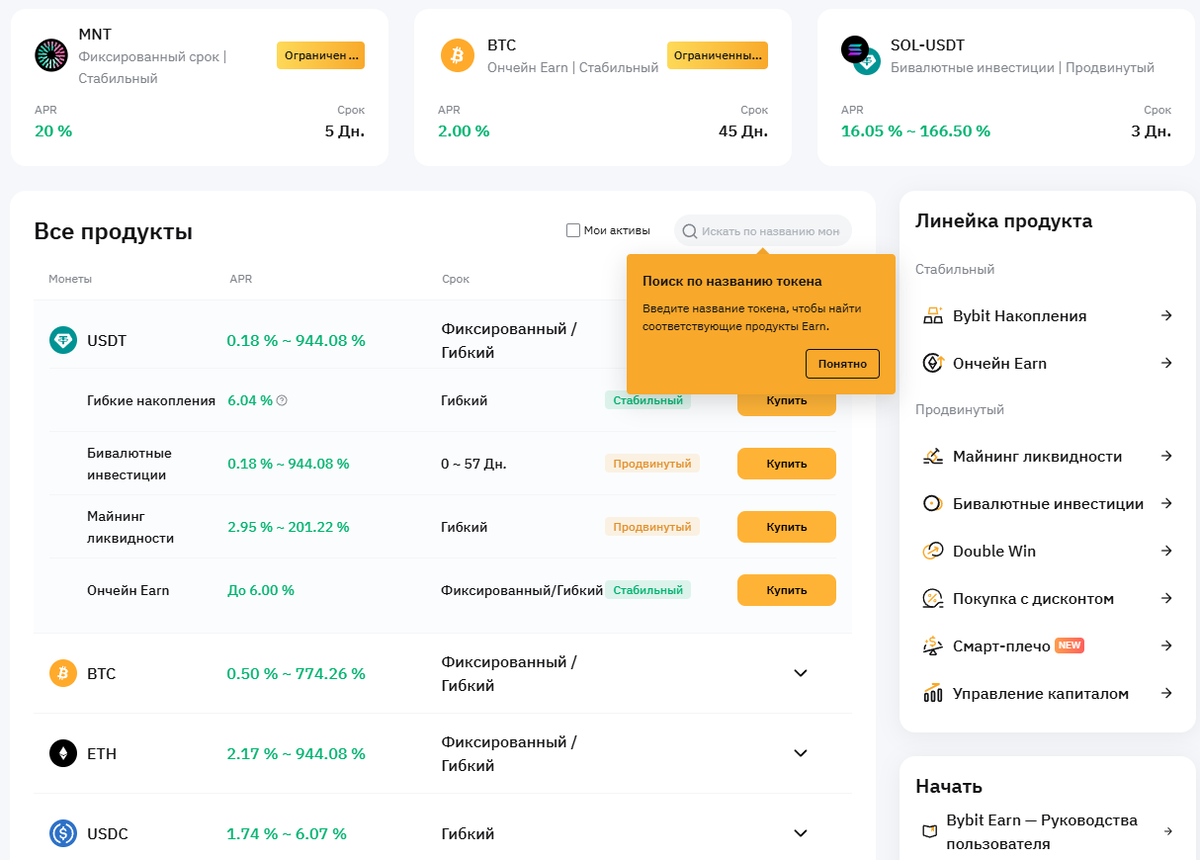Click the USDC coin icon in product list
This screenshot has width=1200, height=860.
click(63, 833)
